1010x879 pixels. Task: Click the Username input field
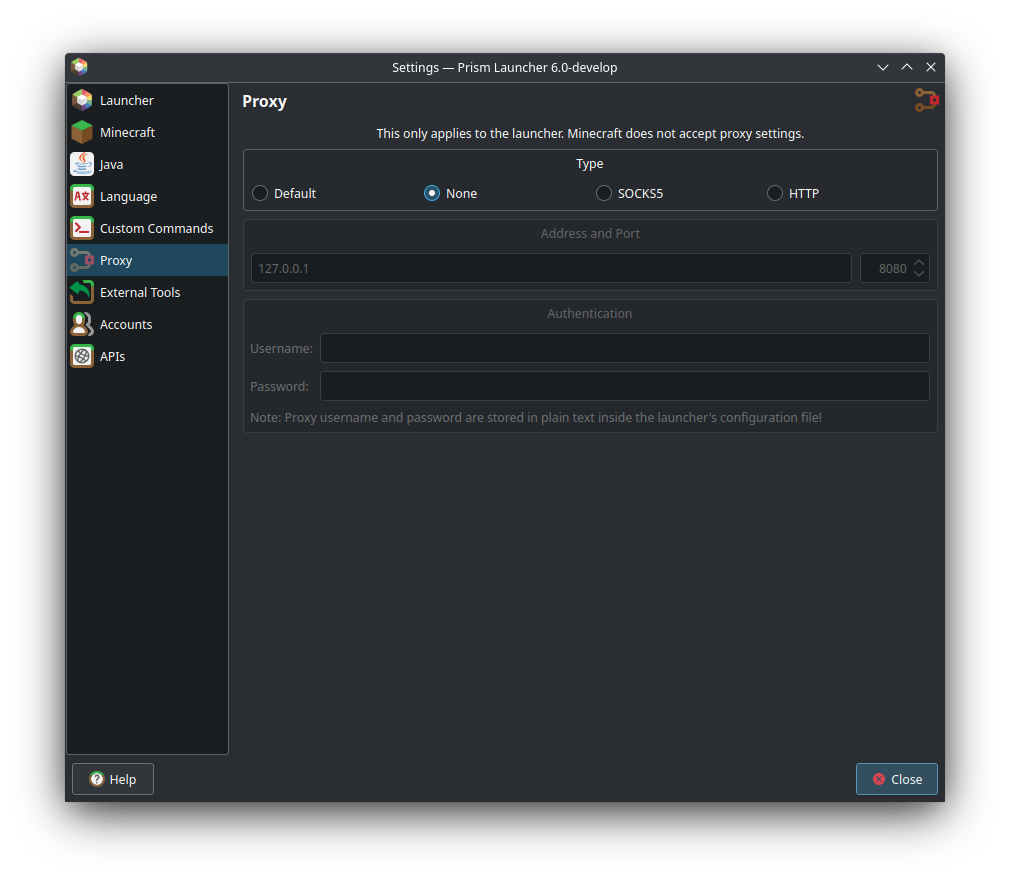(x=625, y=348)
